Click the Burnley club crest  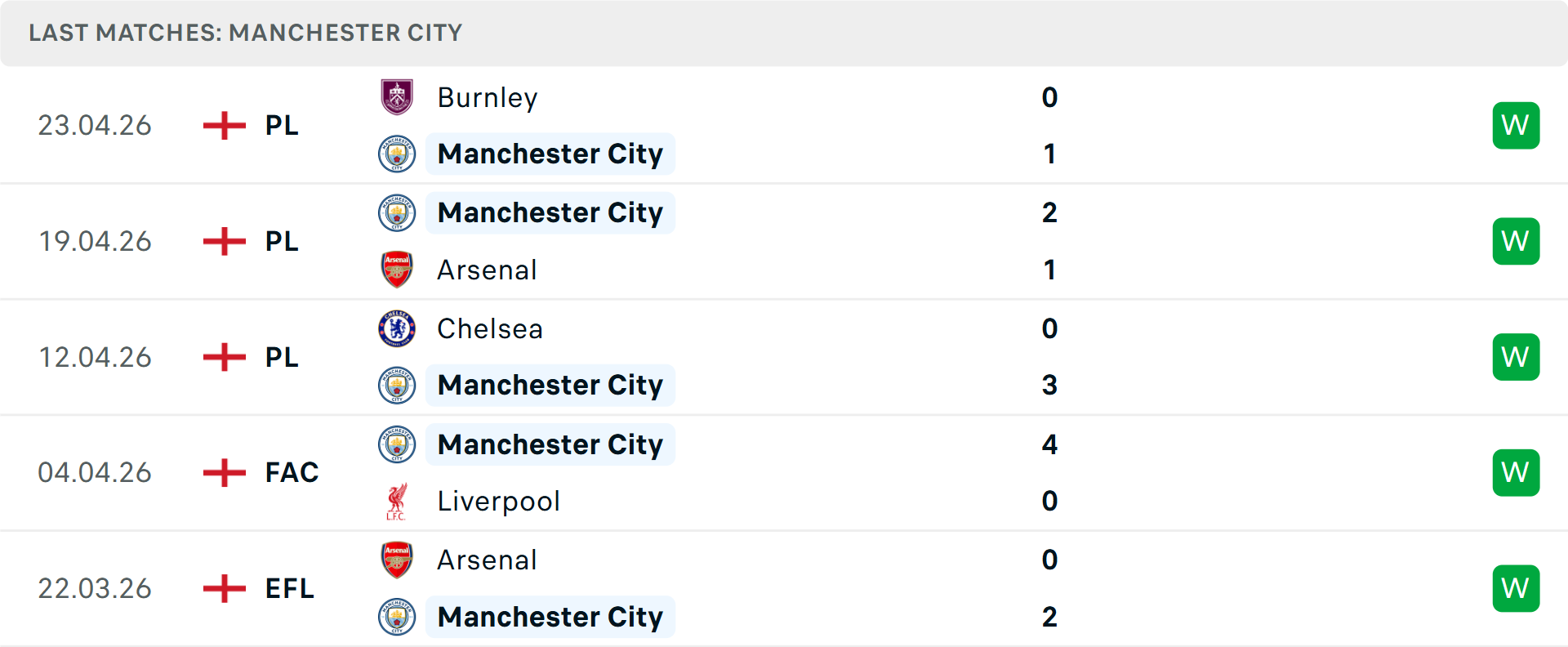click(397, 96)
